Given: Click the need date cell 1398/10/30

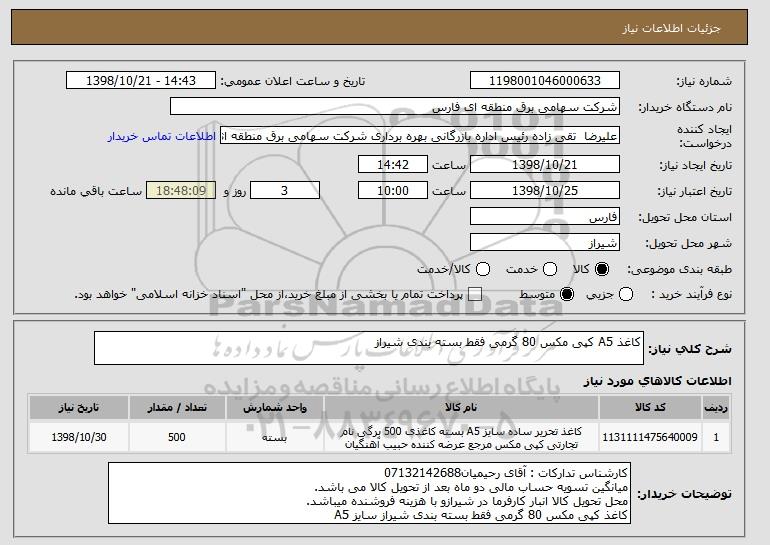Looking at the screenshot, I should tap(79, 437).
